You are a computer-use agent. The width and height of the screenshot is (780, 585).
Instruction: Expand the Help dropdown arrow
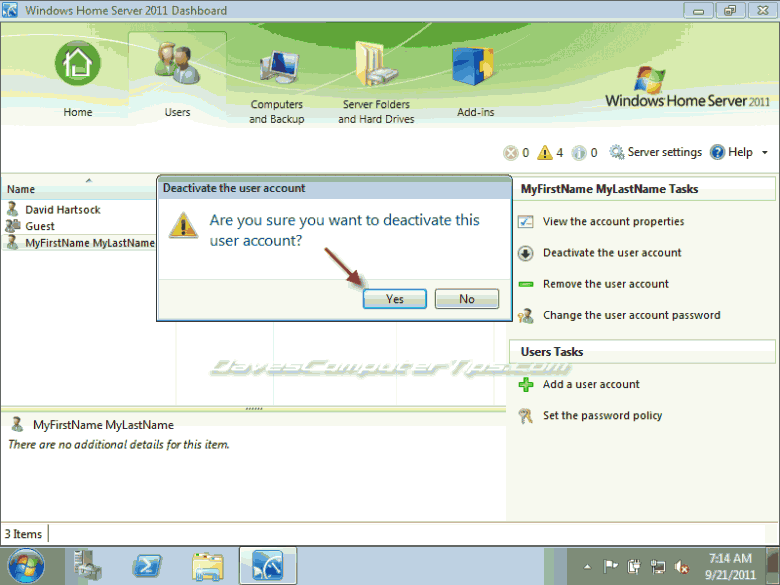[765, 153]
